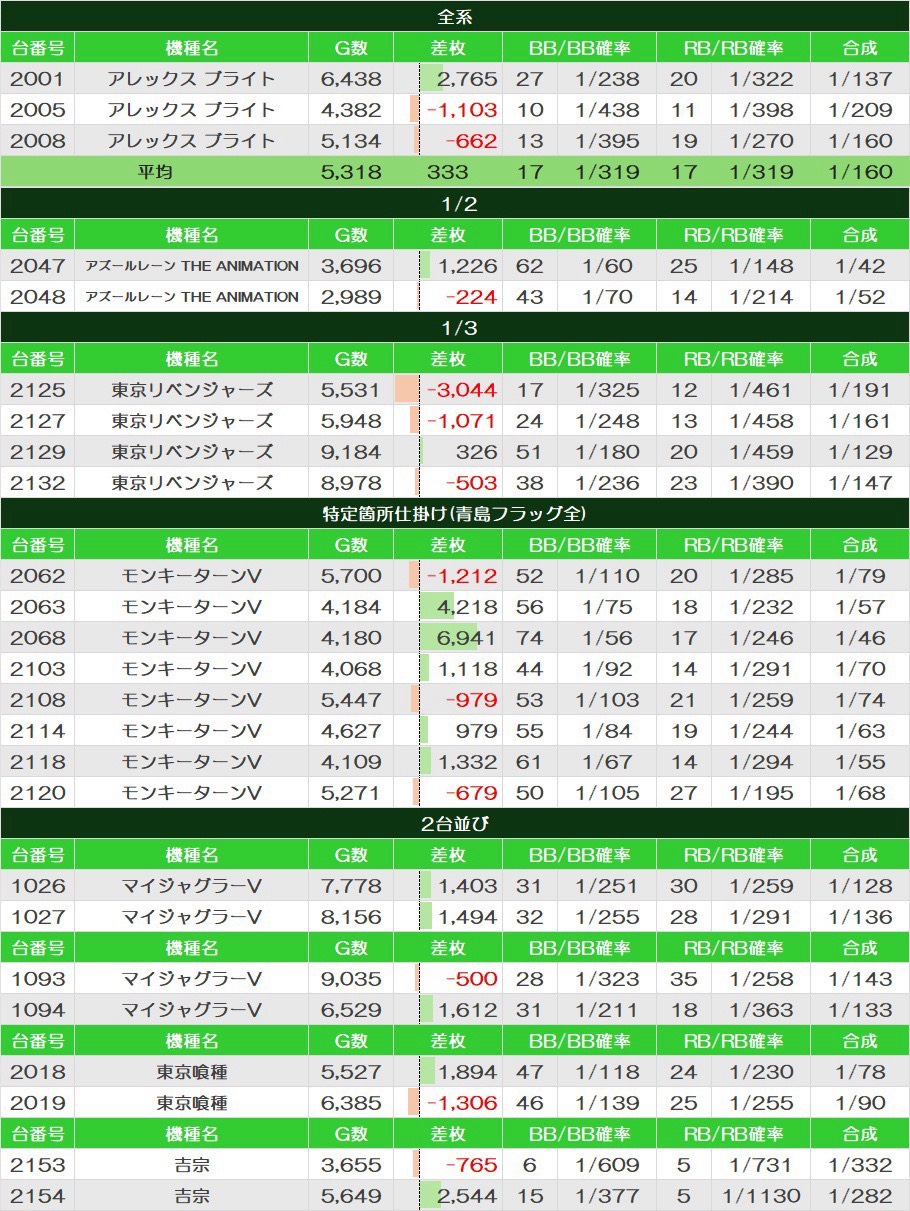Viewport: 910px width, 1211px height.
Task: Click the 5,318 average game count
Action: coord(351,171)
